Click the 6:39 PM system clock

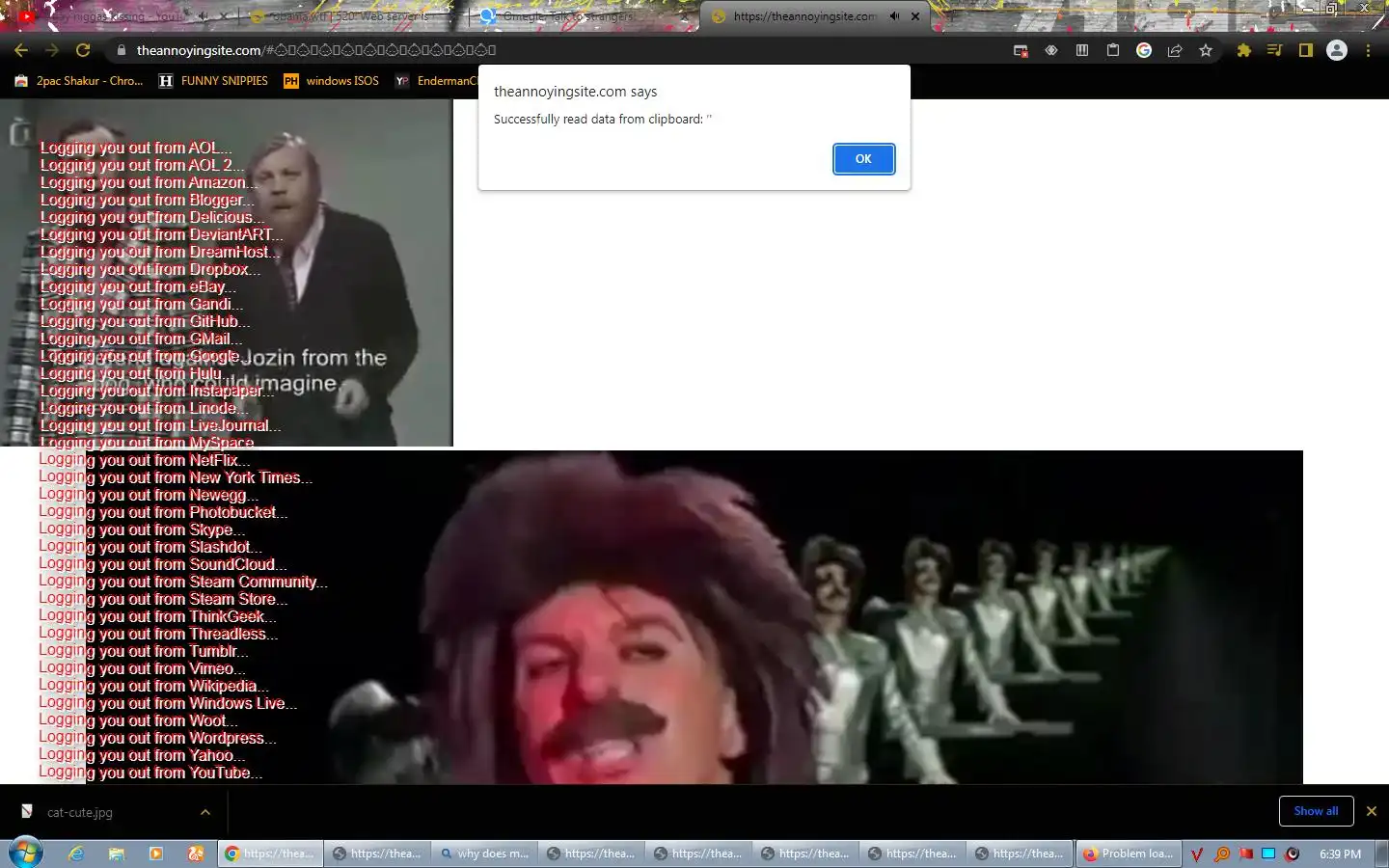1340,854
